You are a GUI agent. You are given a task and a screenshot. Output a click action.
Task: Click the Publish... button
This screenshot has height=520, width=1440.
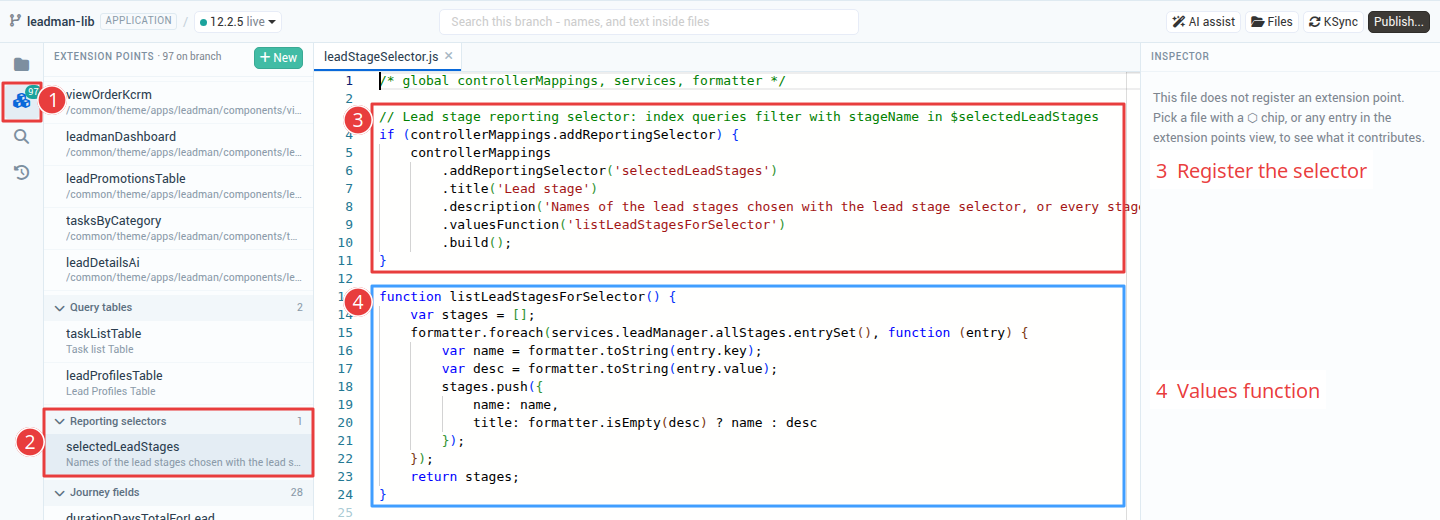click(x=1399, y=21)
